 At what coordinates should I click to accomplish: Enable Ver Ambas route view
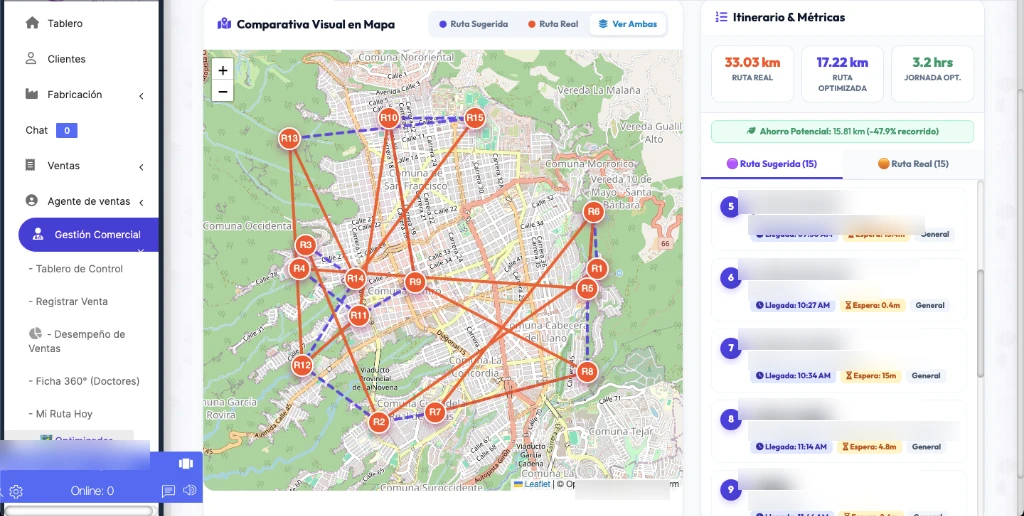pyautogui.click(x=628, y=24)
